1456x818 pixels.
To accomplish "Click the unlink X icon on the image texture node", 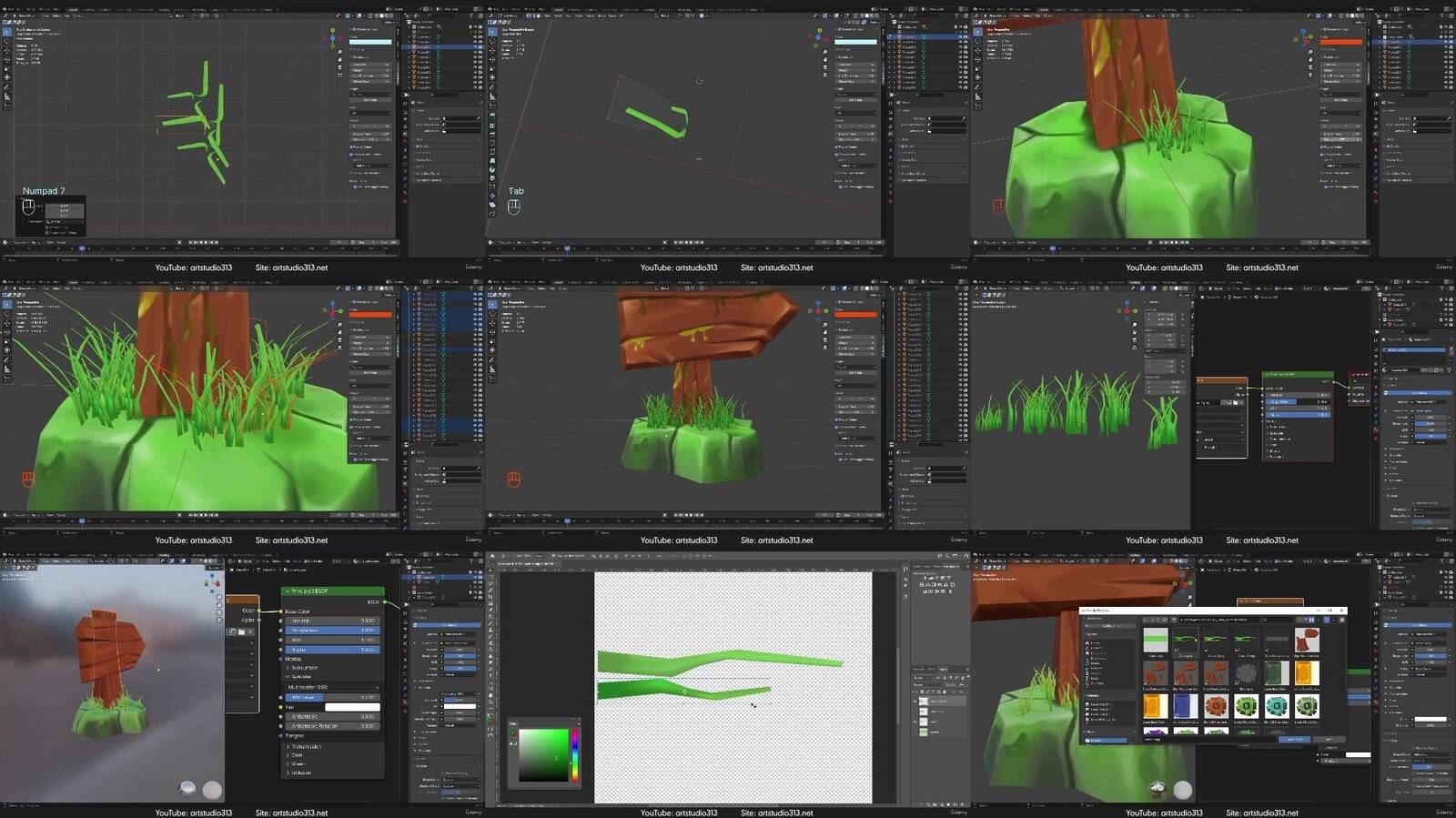I will (x=250, y=631).
